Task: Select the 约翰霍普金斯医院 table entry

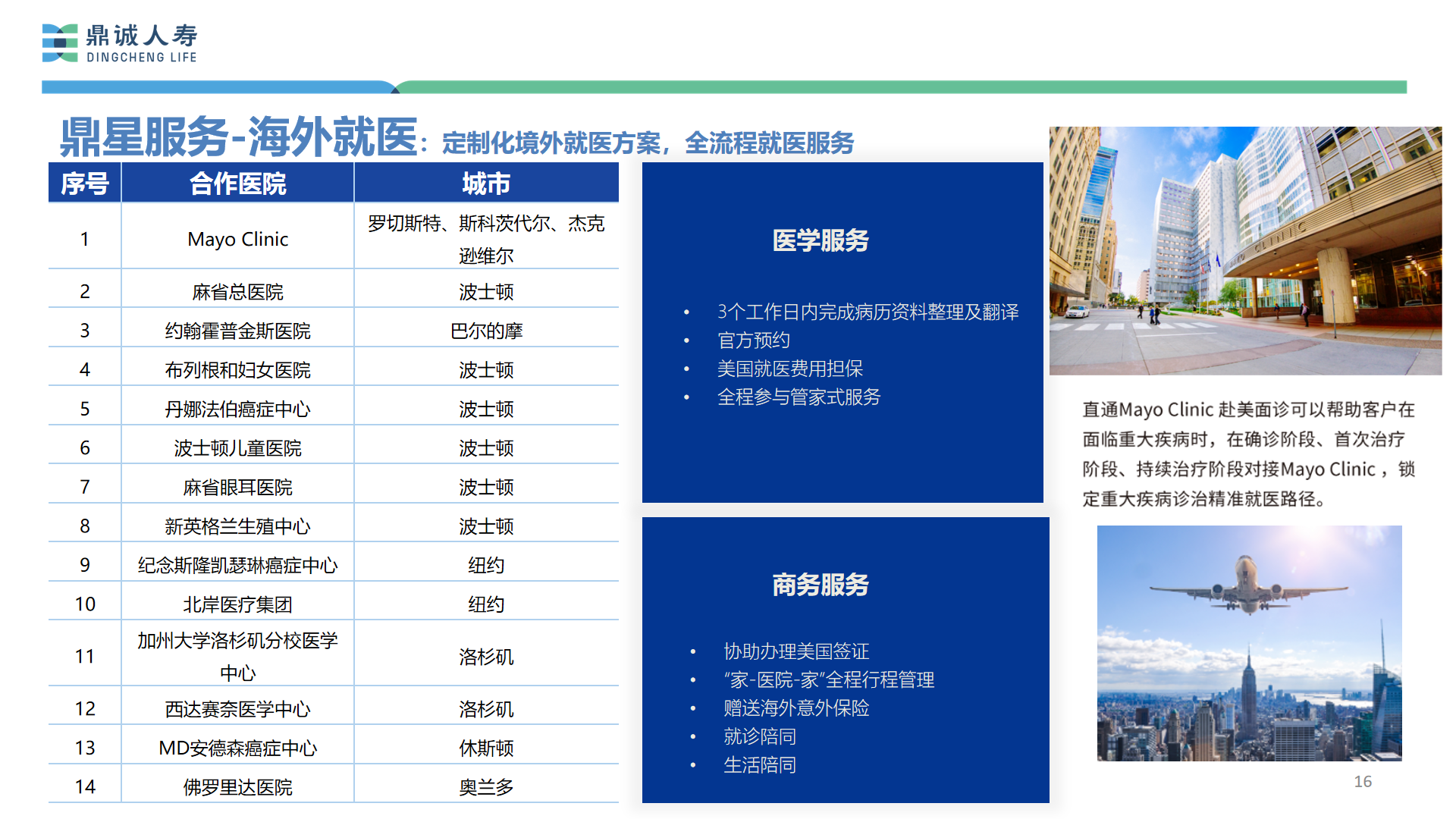Action: pyautogui.click(x=237, y=331)
